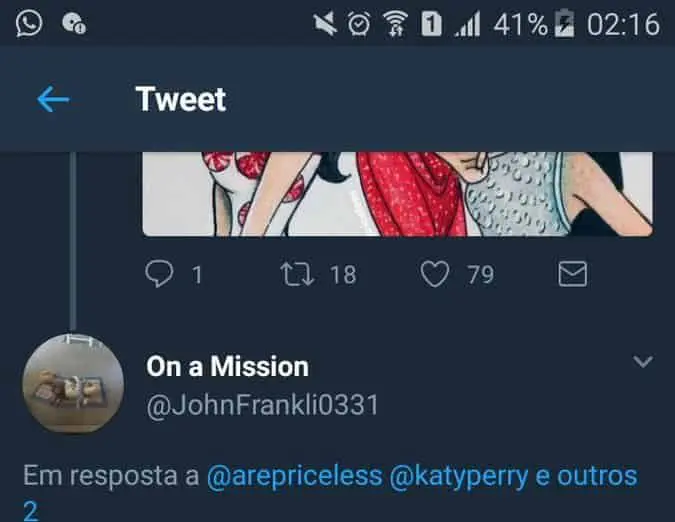
Task: Tap the reply speech bubble icon
Action: 160,274
